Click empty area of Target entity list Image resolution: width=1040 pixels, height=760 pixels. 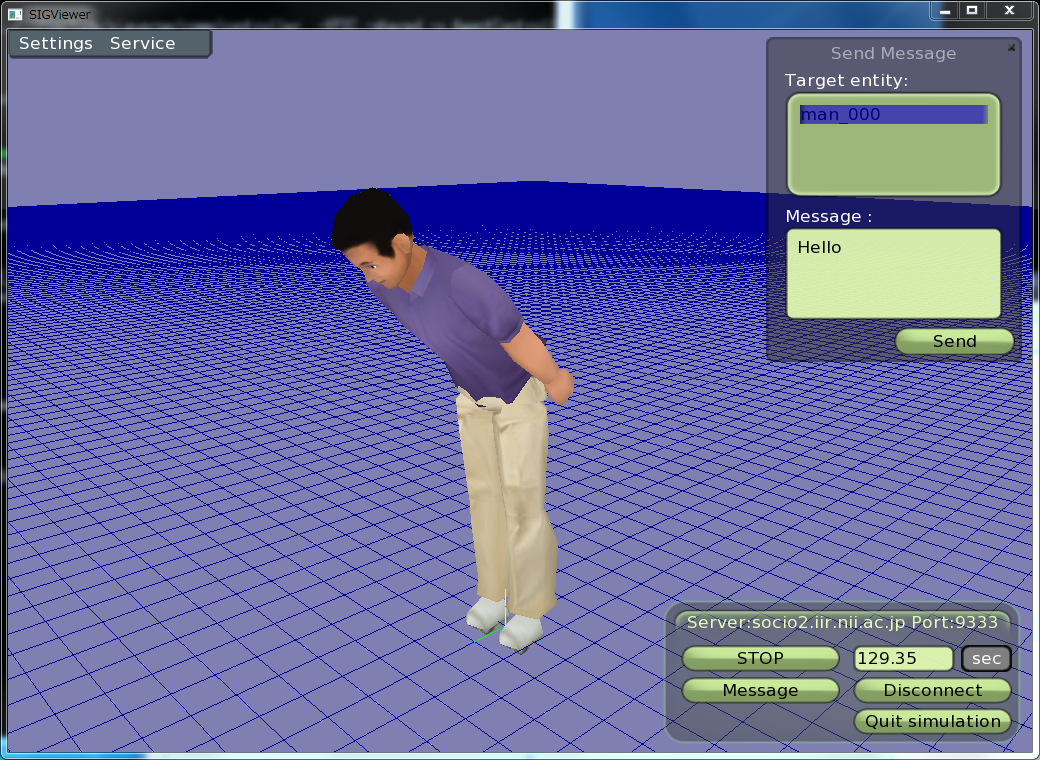pyautogui.click(x=892, y=160)
